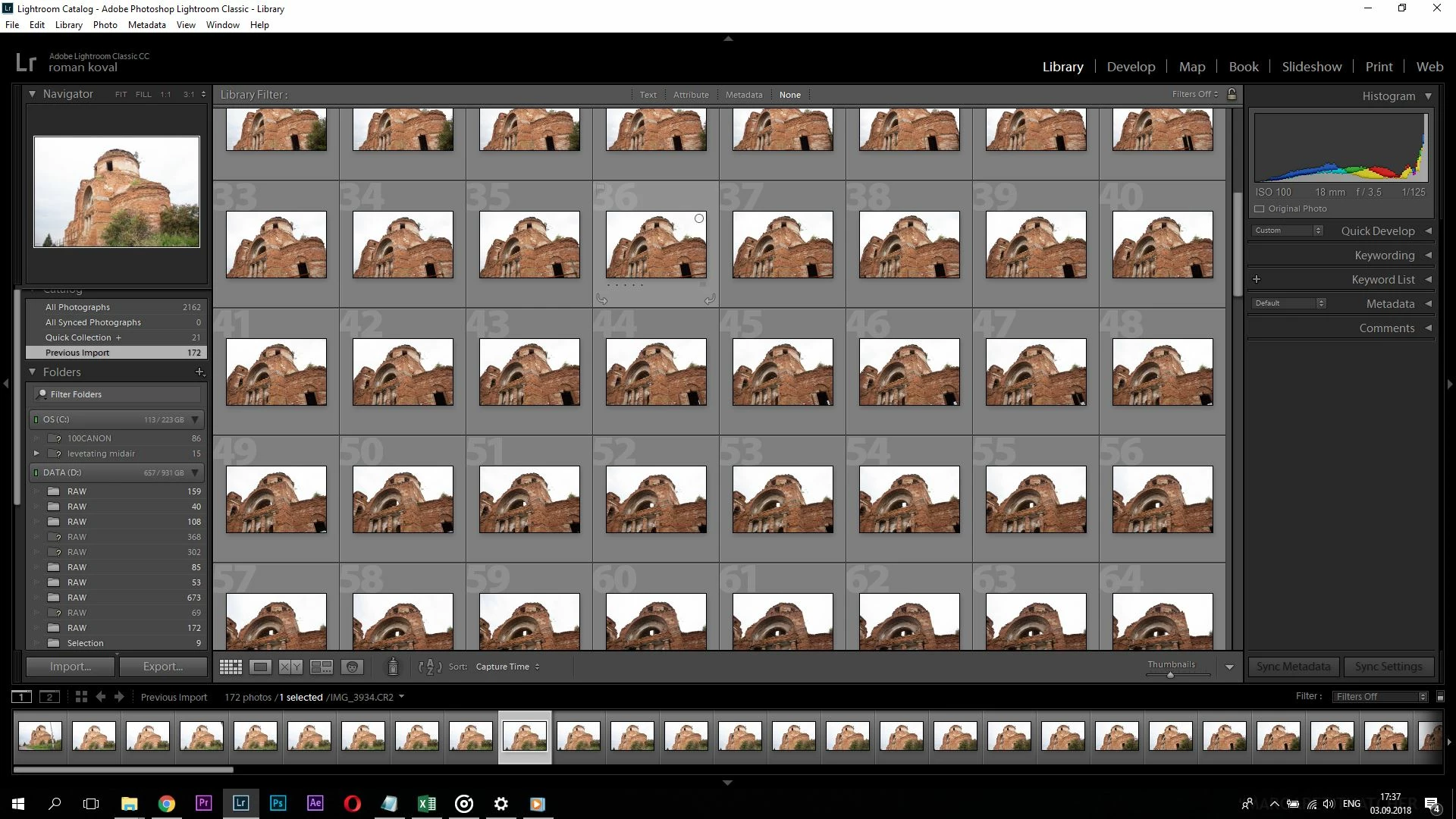Enable the Original Photo checkbox
Screen dimensions: 1456x819
coord(1260,209)
